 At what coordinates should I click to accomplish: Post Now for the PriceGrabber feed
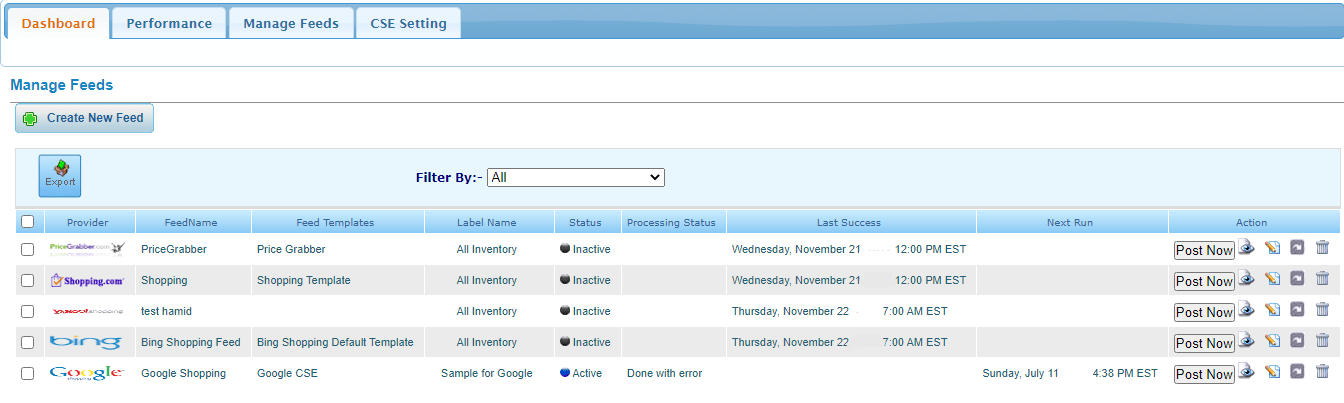(x=1204, y=250)
